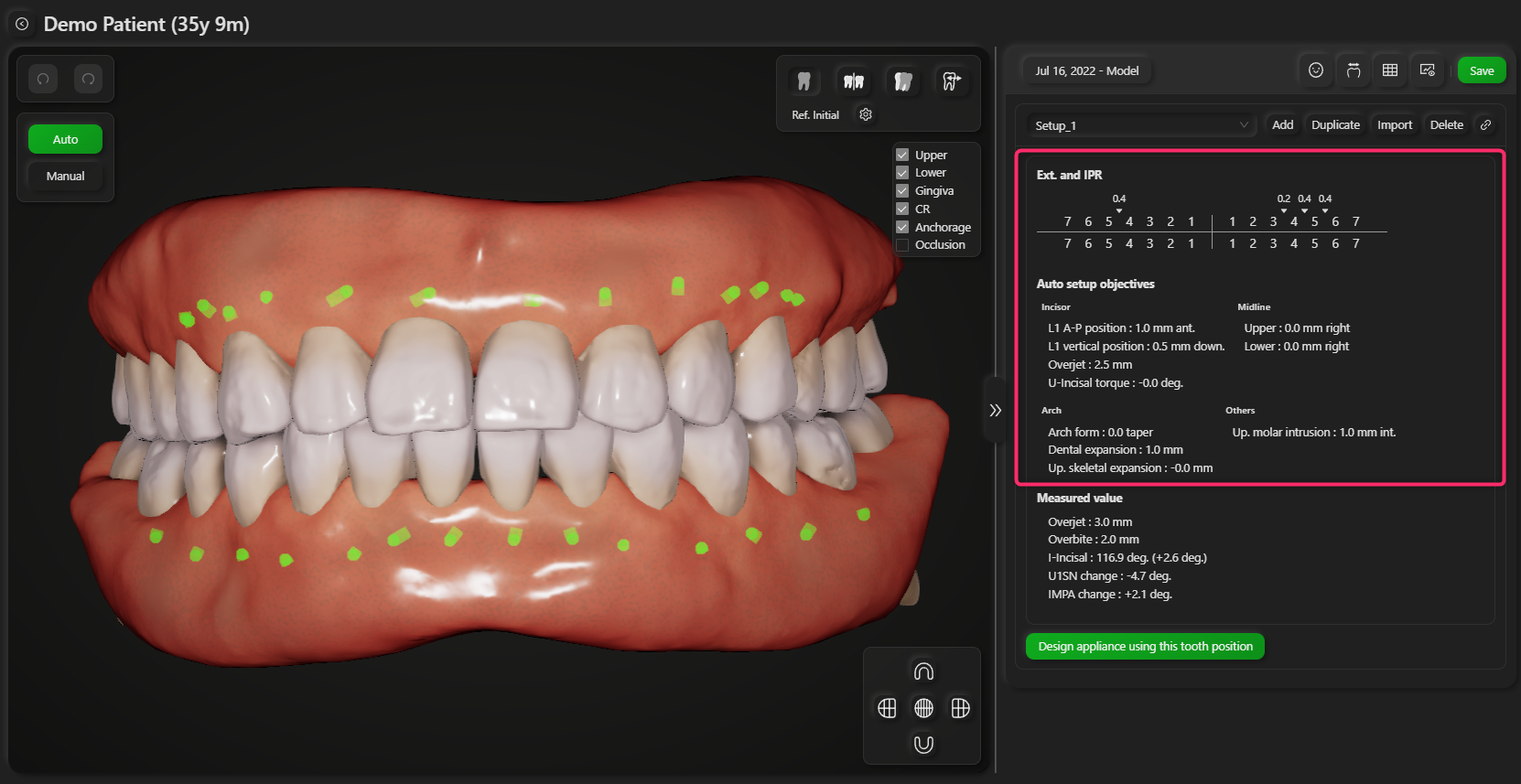The height and width of the screenshot is (784, 1521).
Task: Click the smiley face icon
Action: [x=1316, y=70]
